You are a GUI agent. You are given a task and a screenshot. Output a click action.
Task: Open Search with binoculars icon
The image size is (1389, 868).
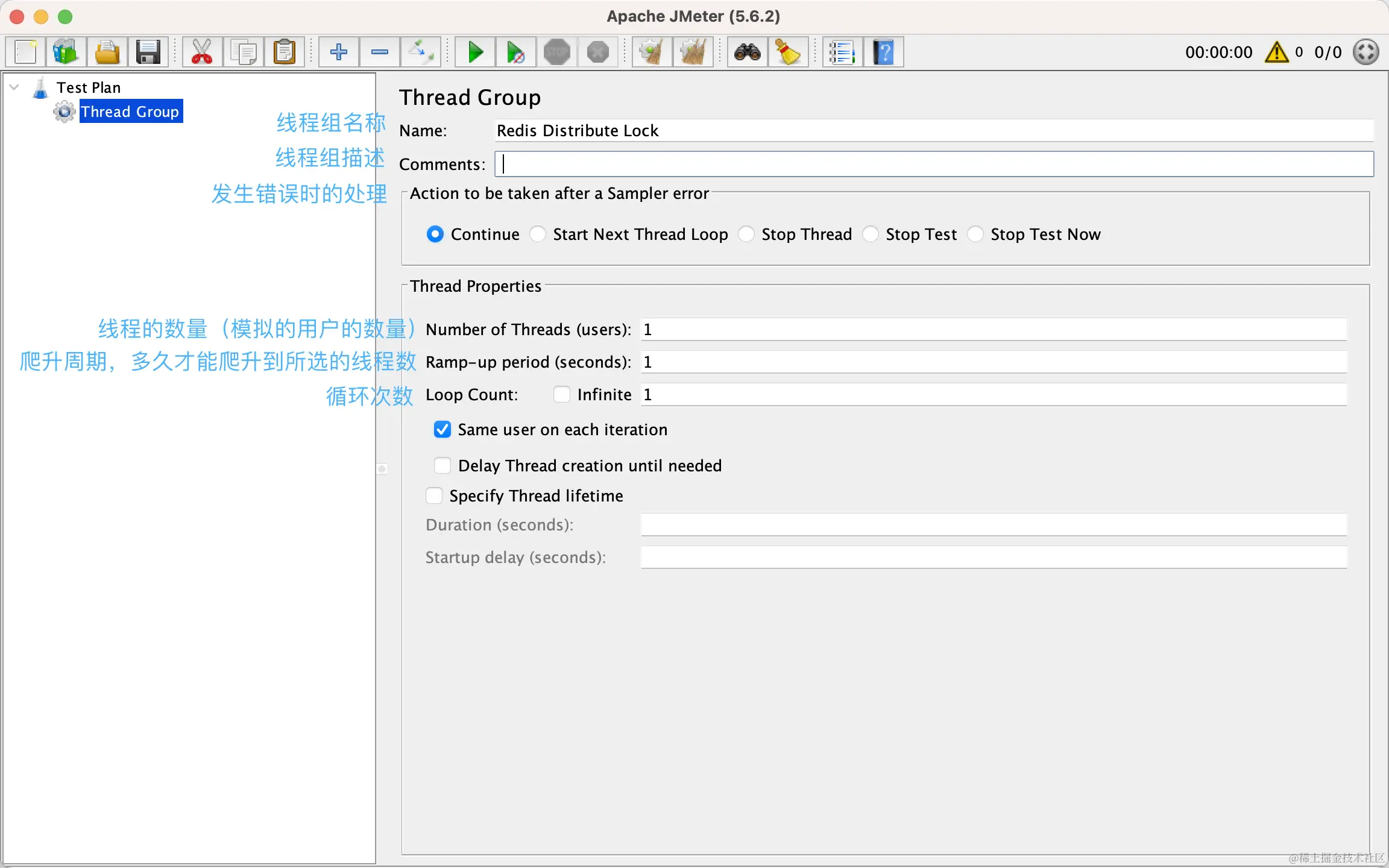748,52
